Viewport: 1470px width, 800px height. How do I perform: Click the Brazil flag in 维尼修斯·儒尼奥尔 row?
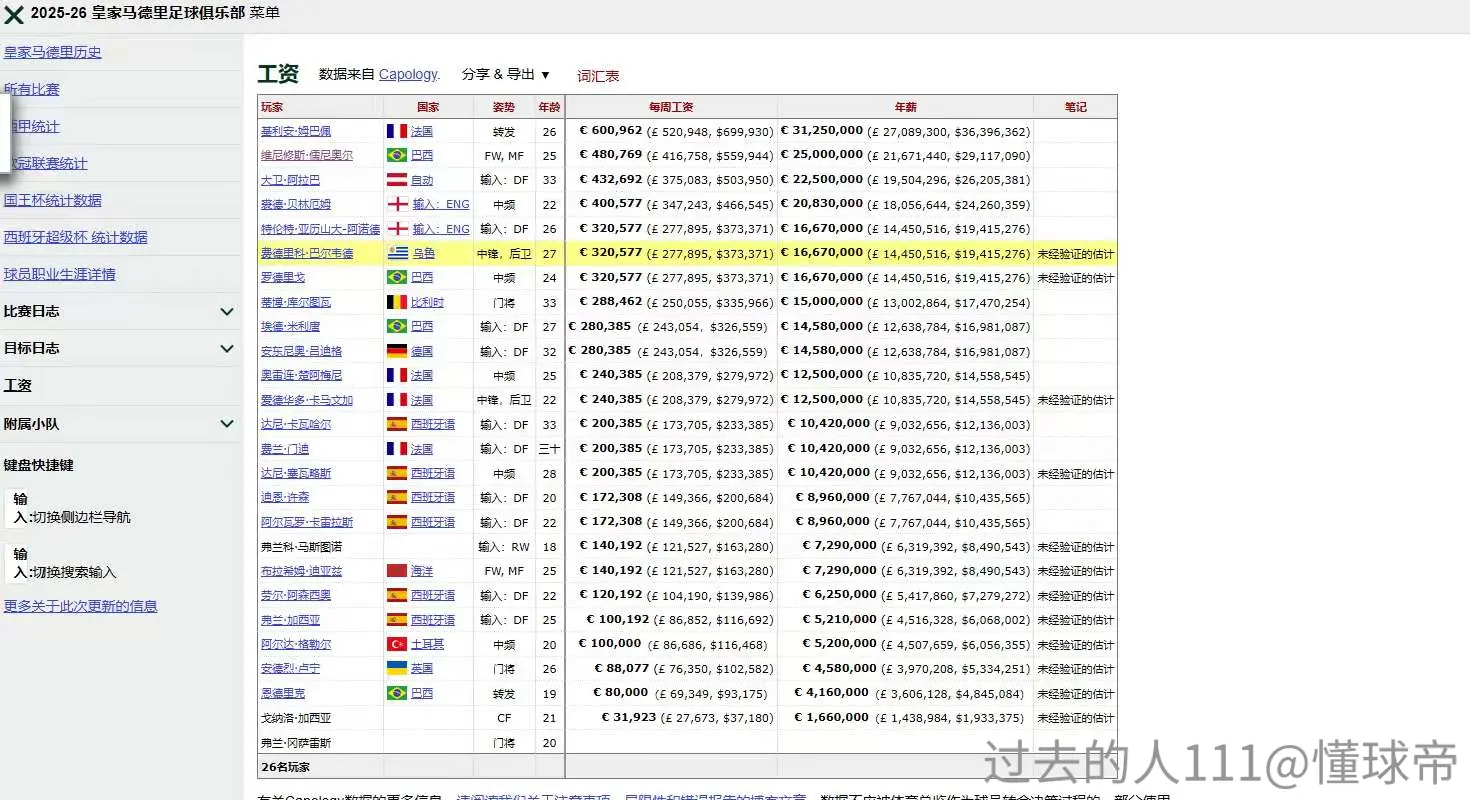coord(397,155)
